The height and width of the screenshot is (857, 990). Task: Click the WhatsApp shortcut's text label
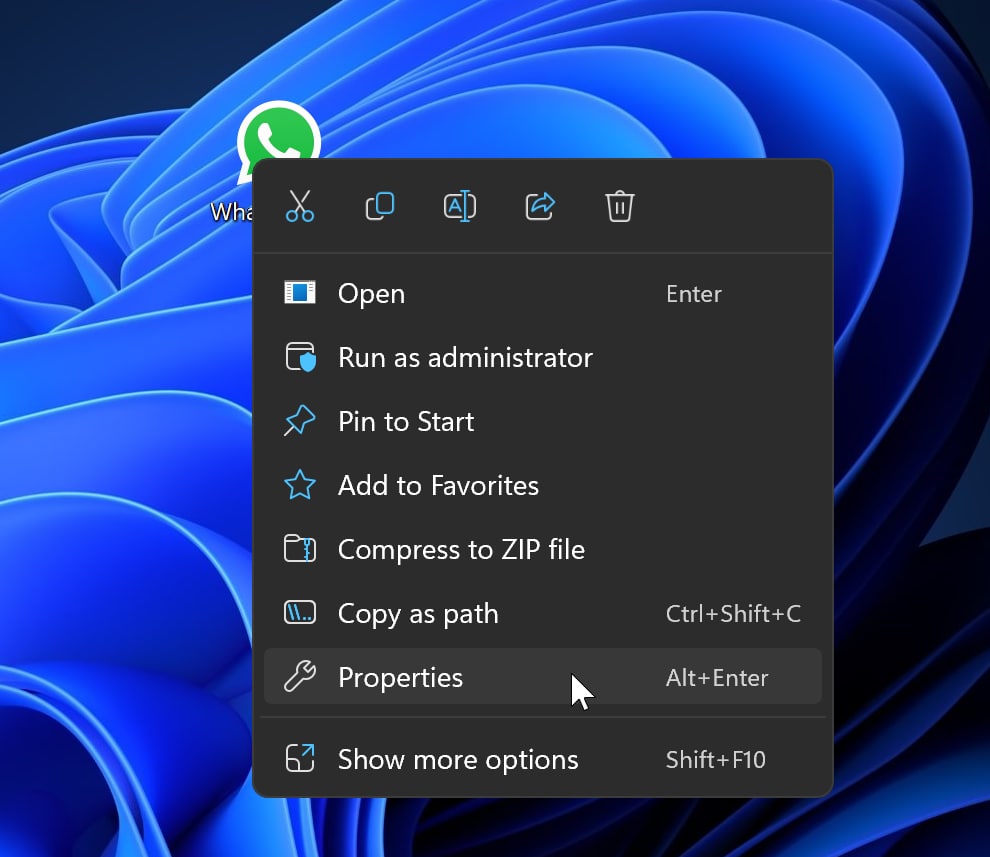pyautogui.click(x=231, y=212)
